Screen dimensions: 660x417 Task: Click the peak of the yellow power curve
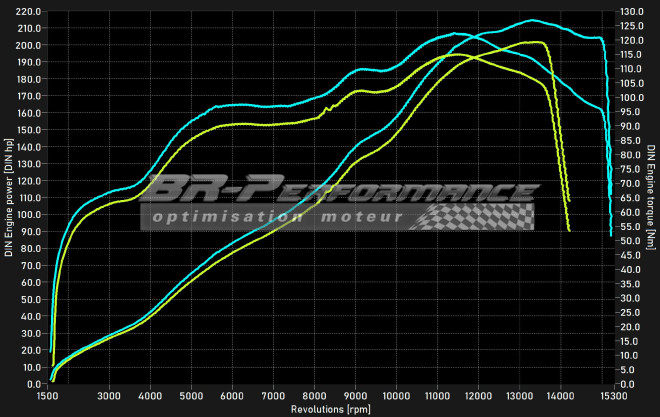535,42
